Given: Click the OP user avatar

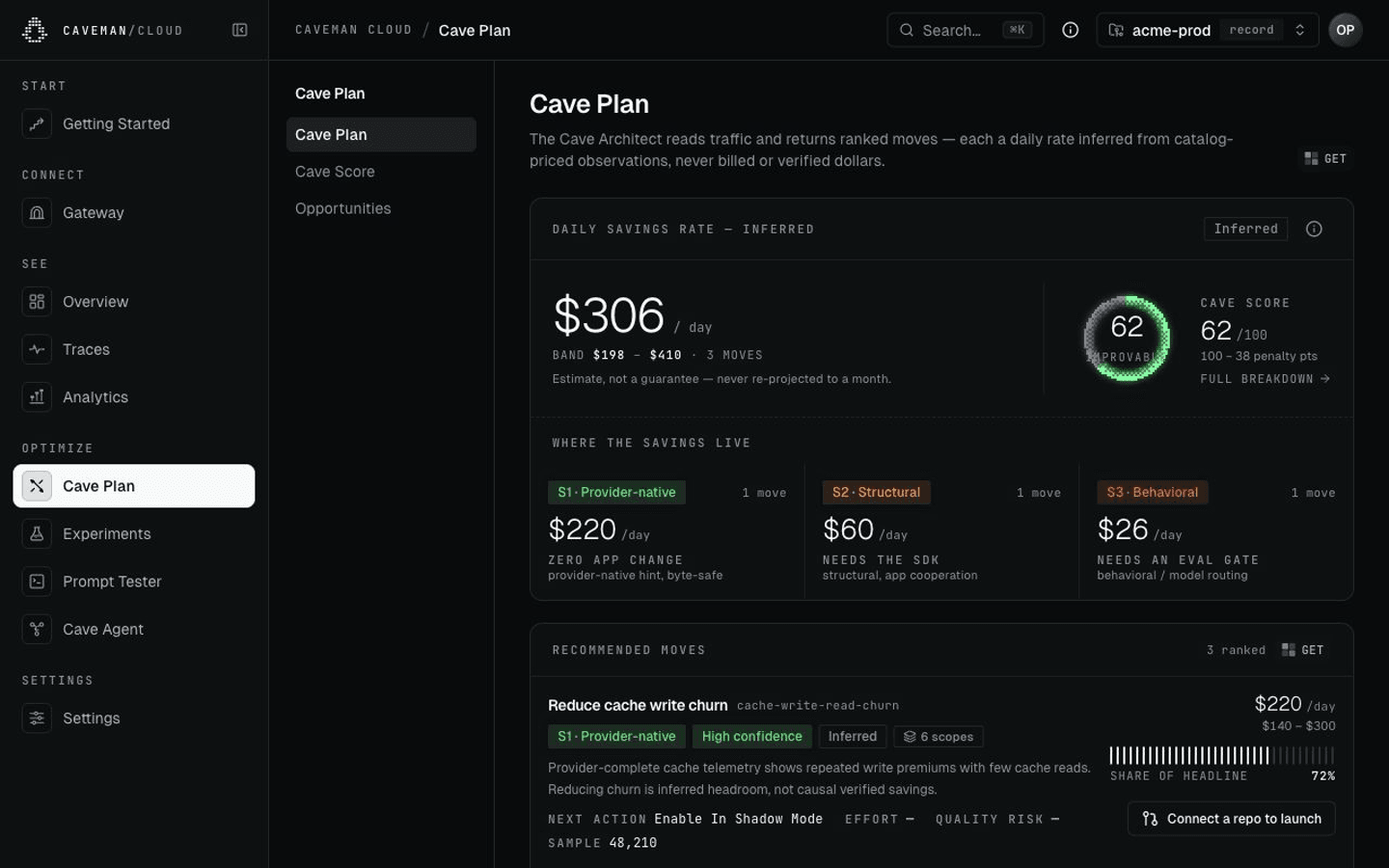Looking at the screenshot, I should tap(1346, 30).
